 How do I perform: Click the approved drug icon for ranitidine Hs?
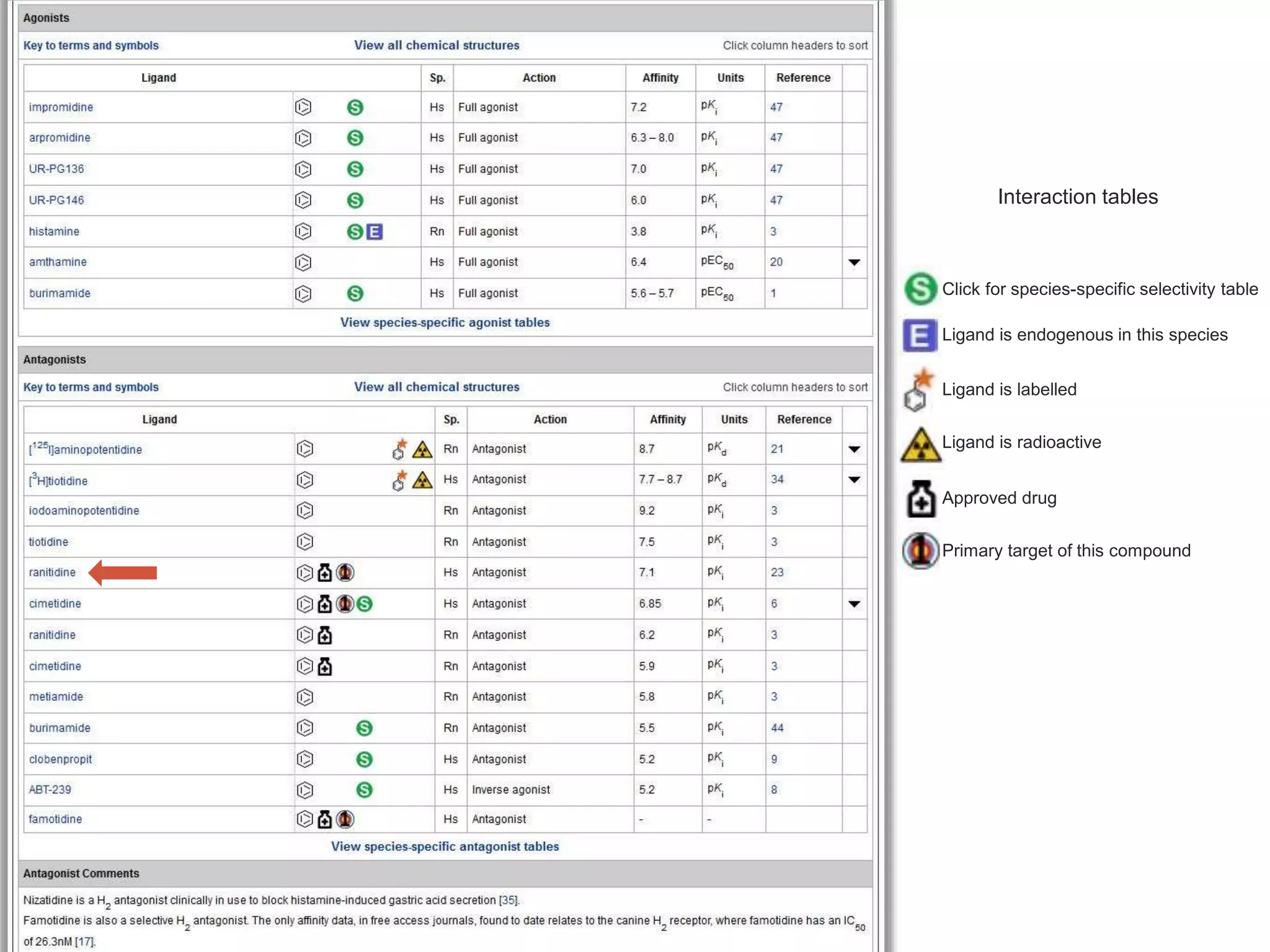coord(325,573)
